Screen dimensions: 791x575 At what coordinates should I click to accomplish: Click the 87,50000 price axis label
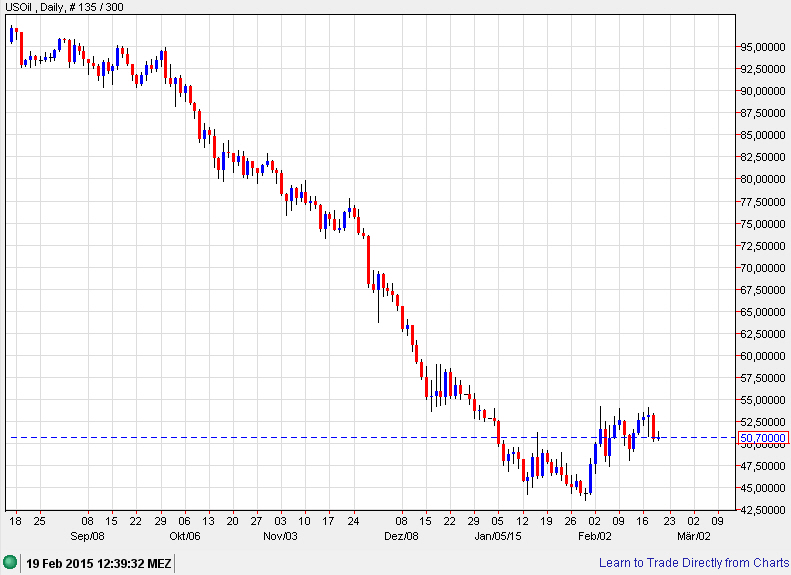763,113
